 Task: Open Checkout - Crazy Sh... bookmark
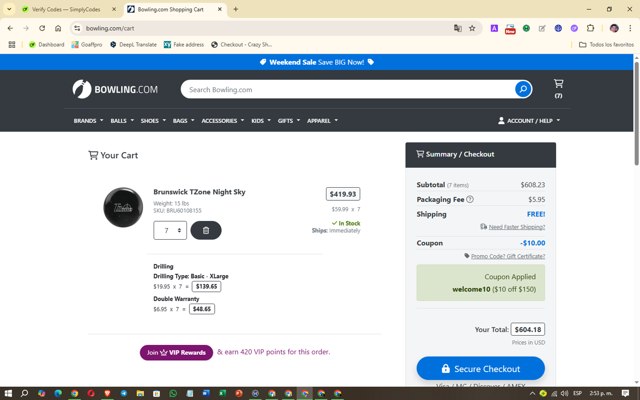pos(241,44)
